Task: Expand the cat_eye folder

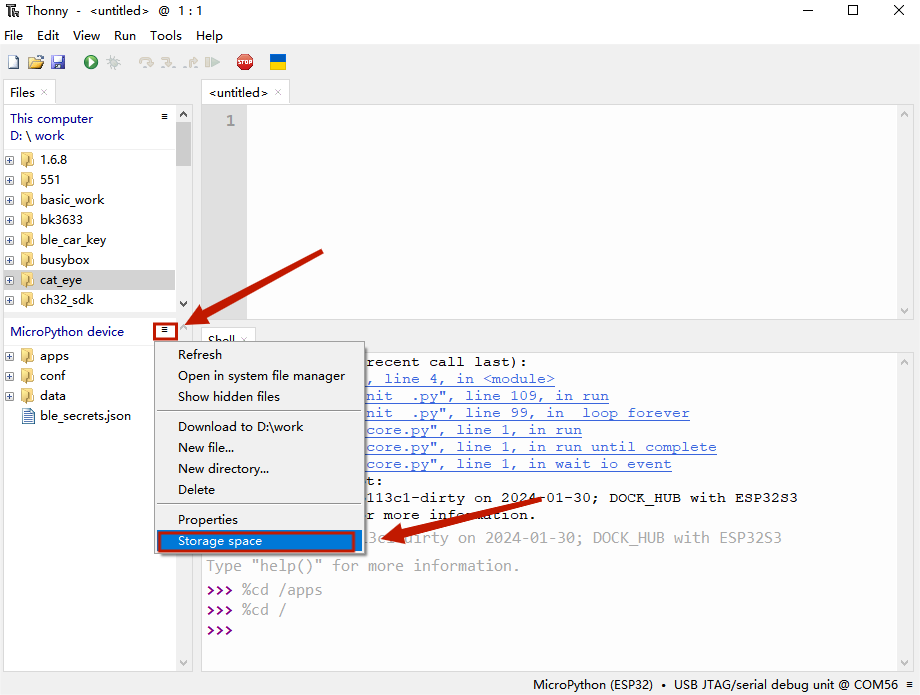Action: 10,280
